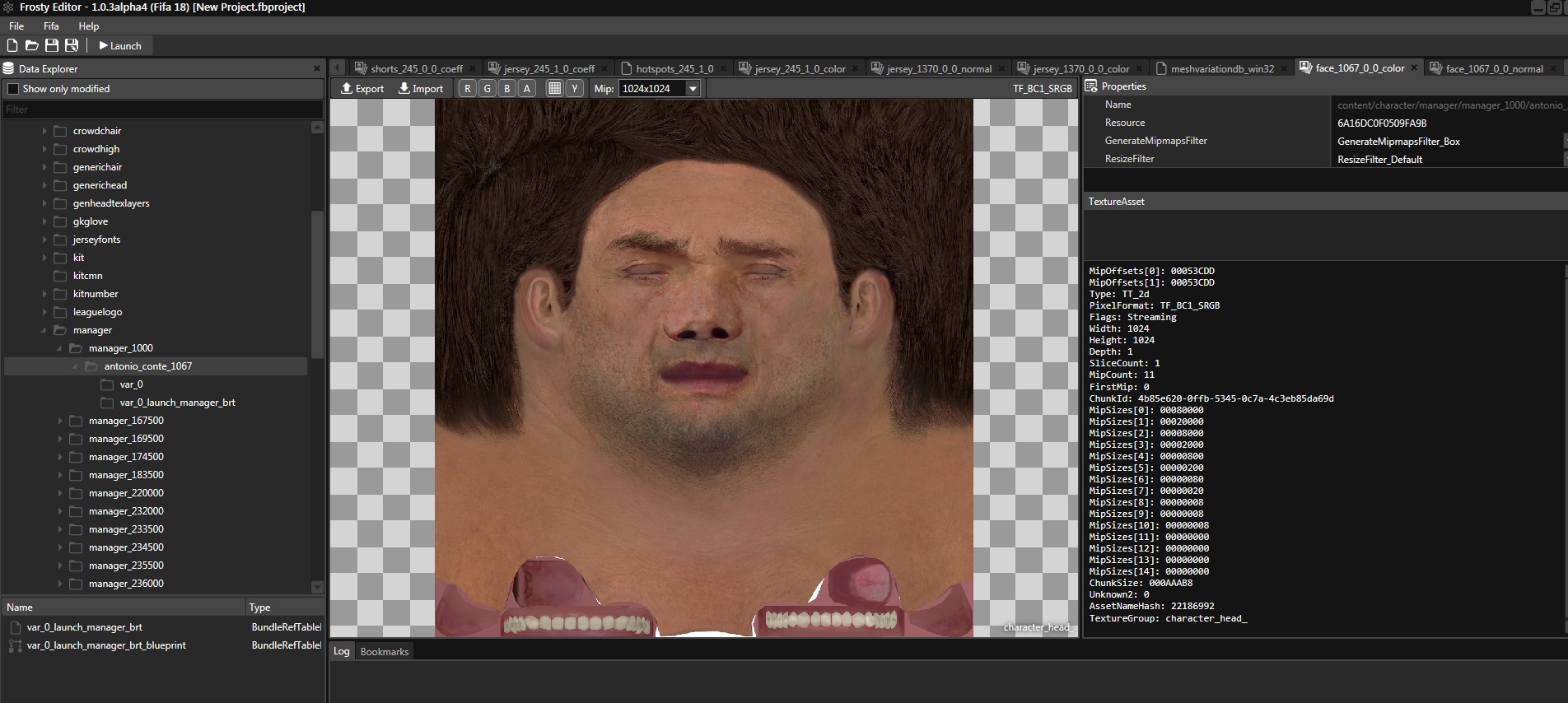Click the Save As icon in toolbar
Image resolution: width=1568 pixels, height=703 pixels.
tap(72, 45)
